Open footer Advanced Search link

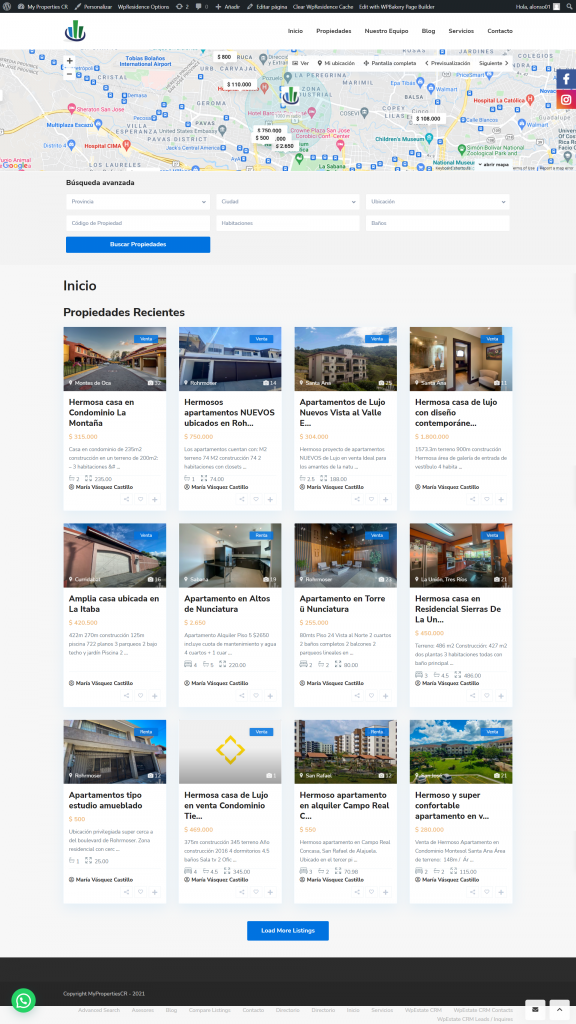[x=99, y=1010]
